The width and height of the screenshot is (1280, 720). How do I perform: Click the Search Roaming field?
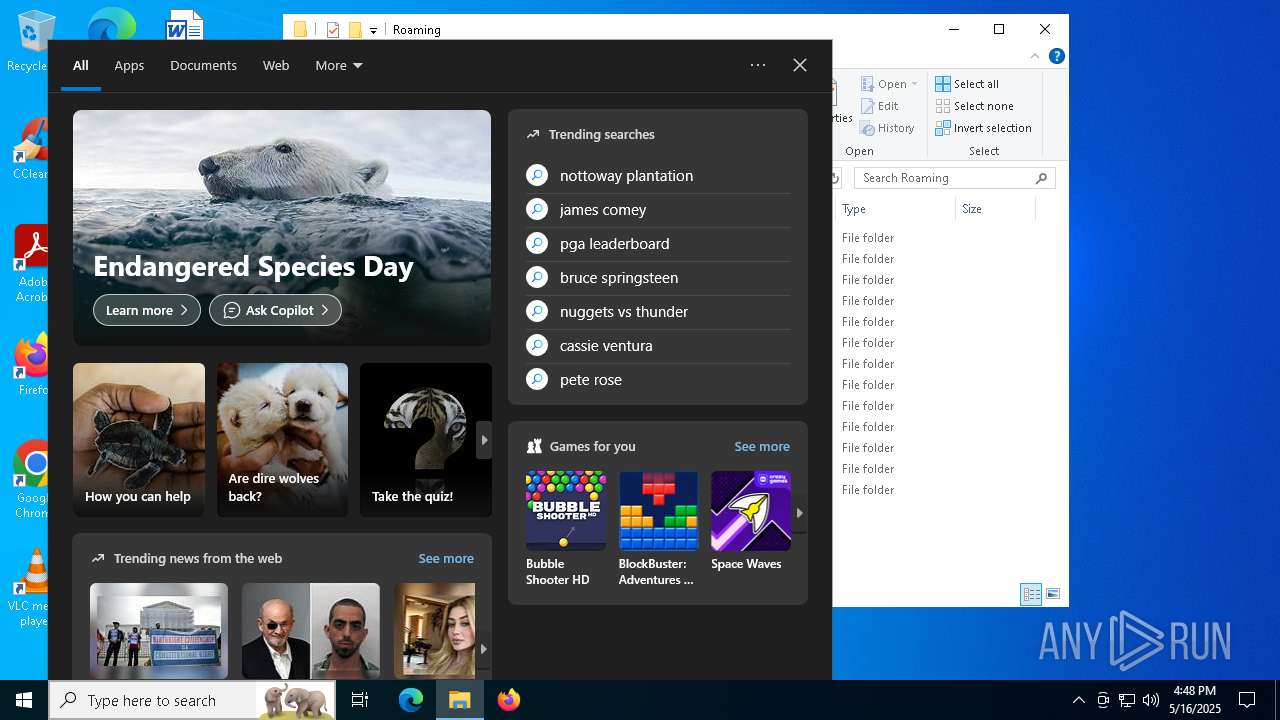pyautogui.click(x=955, y=178)
